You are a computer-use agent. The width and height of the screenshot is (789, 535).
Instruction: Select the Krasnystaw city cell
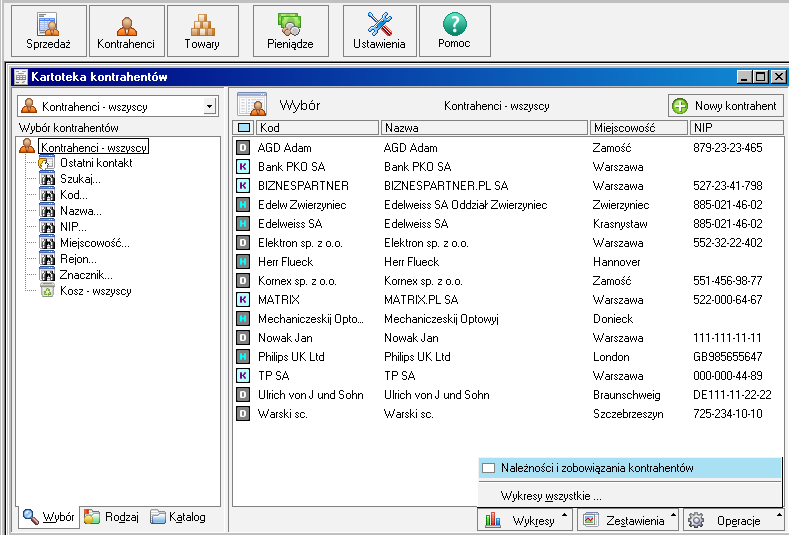620,224
